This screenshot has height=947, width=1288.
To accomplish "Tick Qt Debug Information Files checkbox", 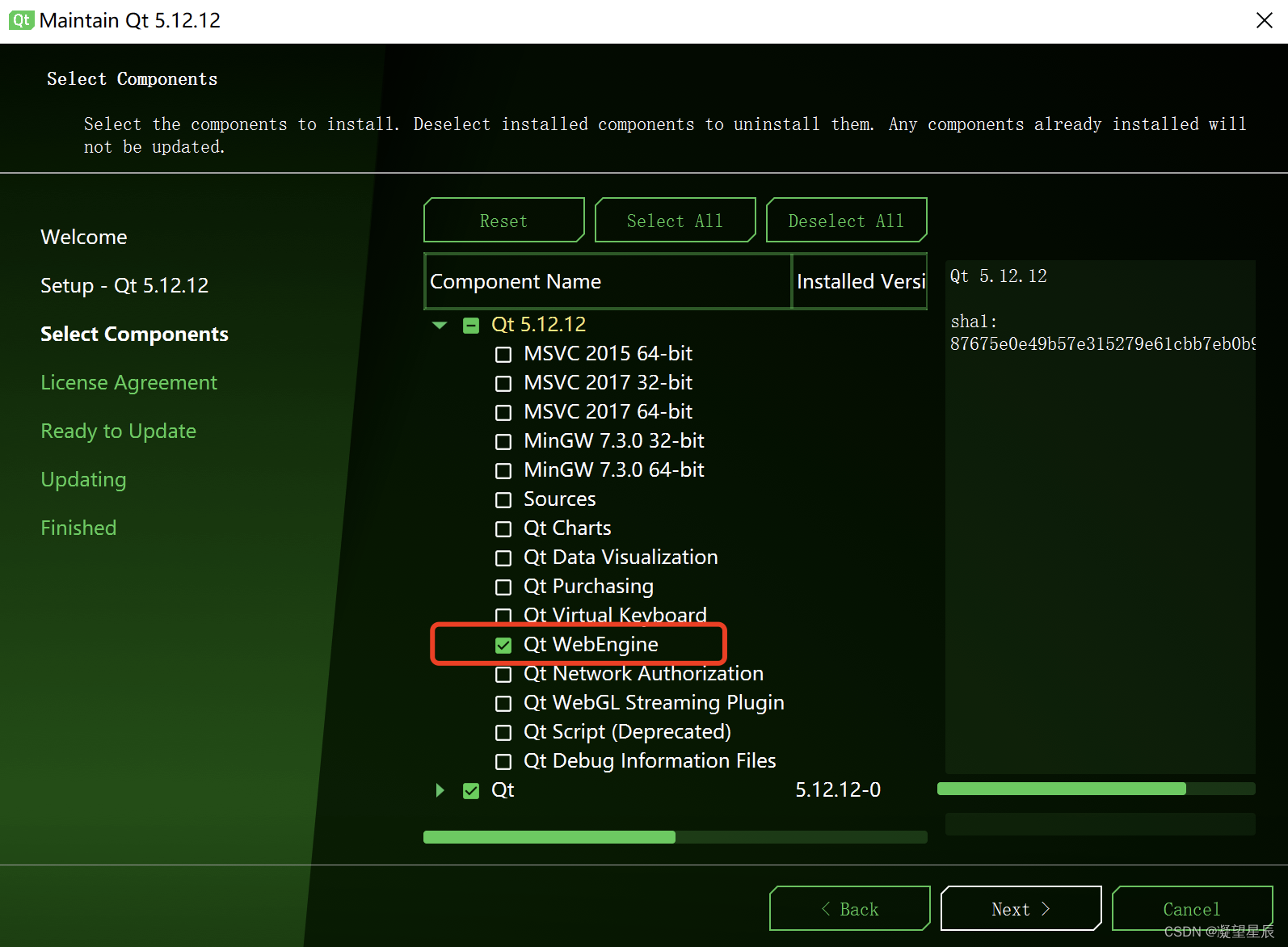I will point(503,761).
